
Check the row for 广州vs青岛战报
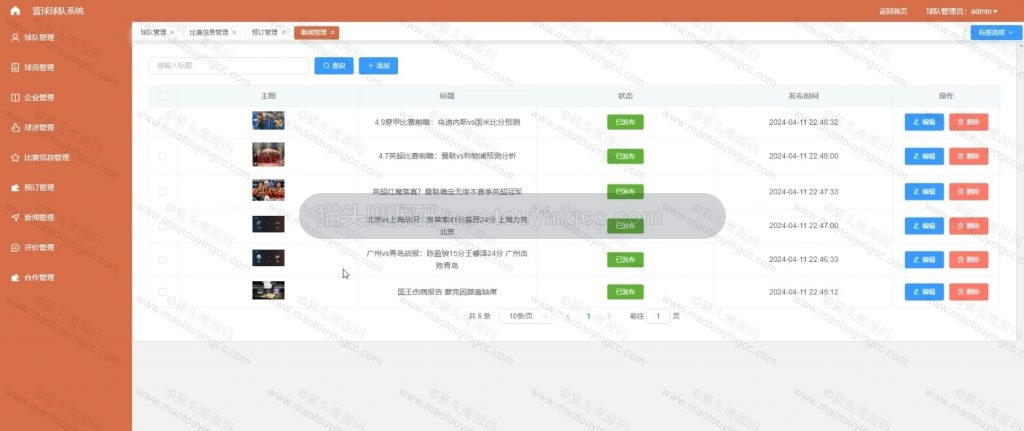[x=163, y=260]
